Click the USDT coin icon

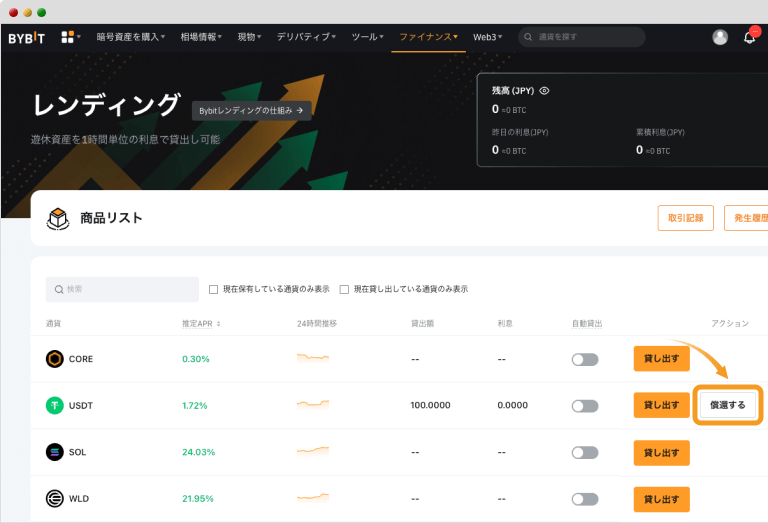point(54,405)
